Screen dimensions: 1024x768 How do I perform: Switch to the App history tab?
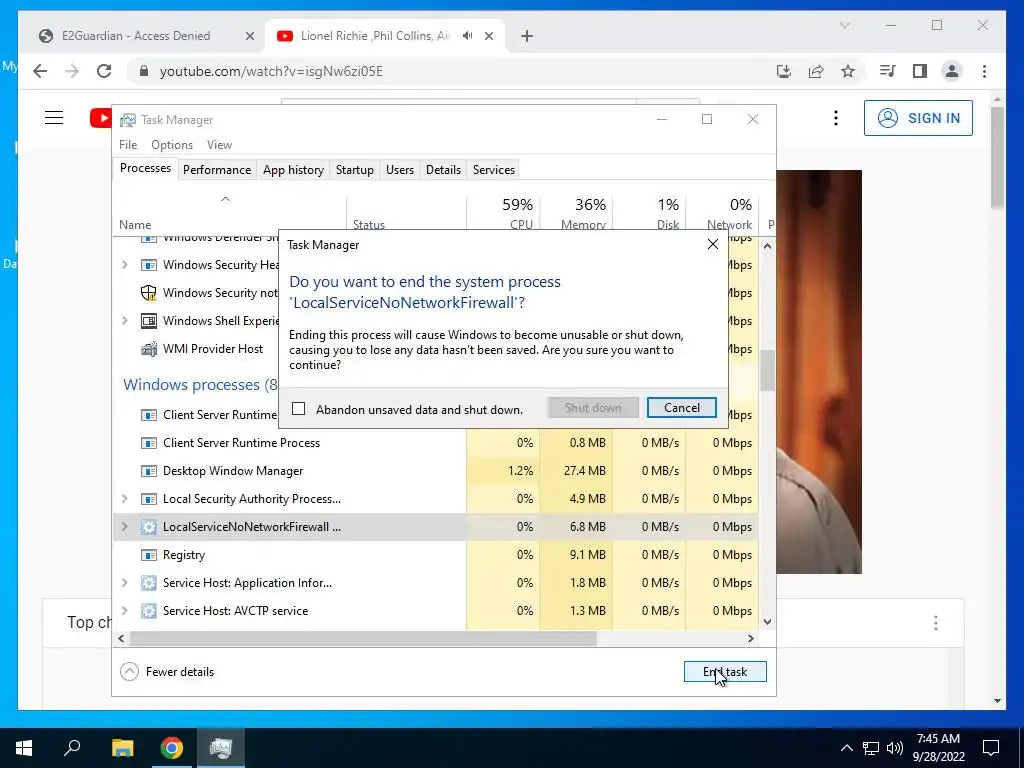point(293,170)
